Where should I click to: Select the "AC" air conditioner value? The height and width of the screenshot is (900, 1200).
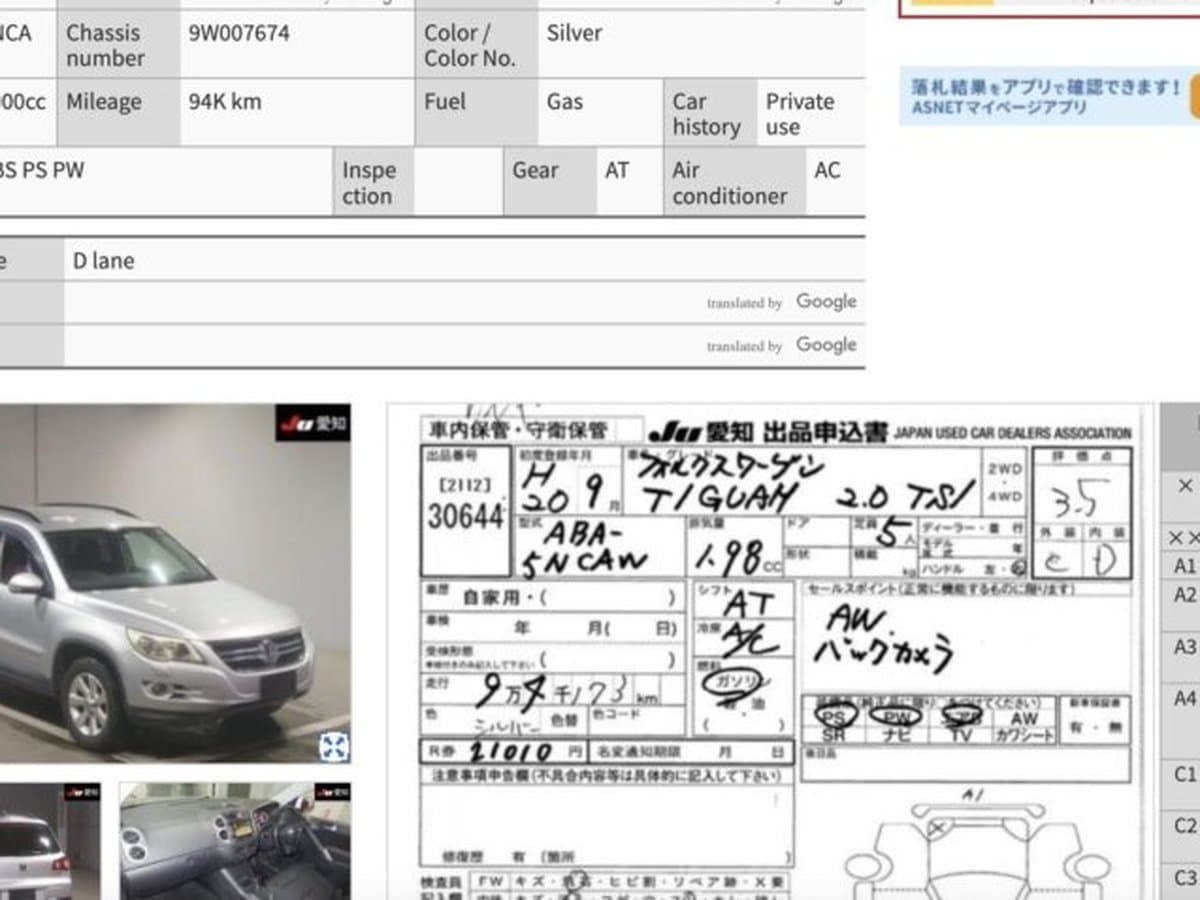[x=827, y=170]
